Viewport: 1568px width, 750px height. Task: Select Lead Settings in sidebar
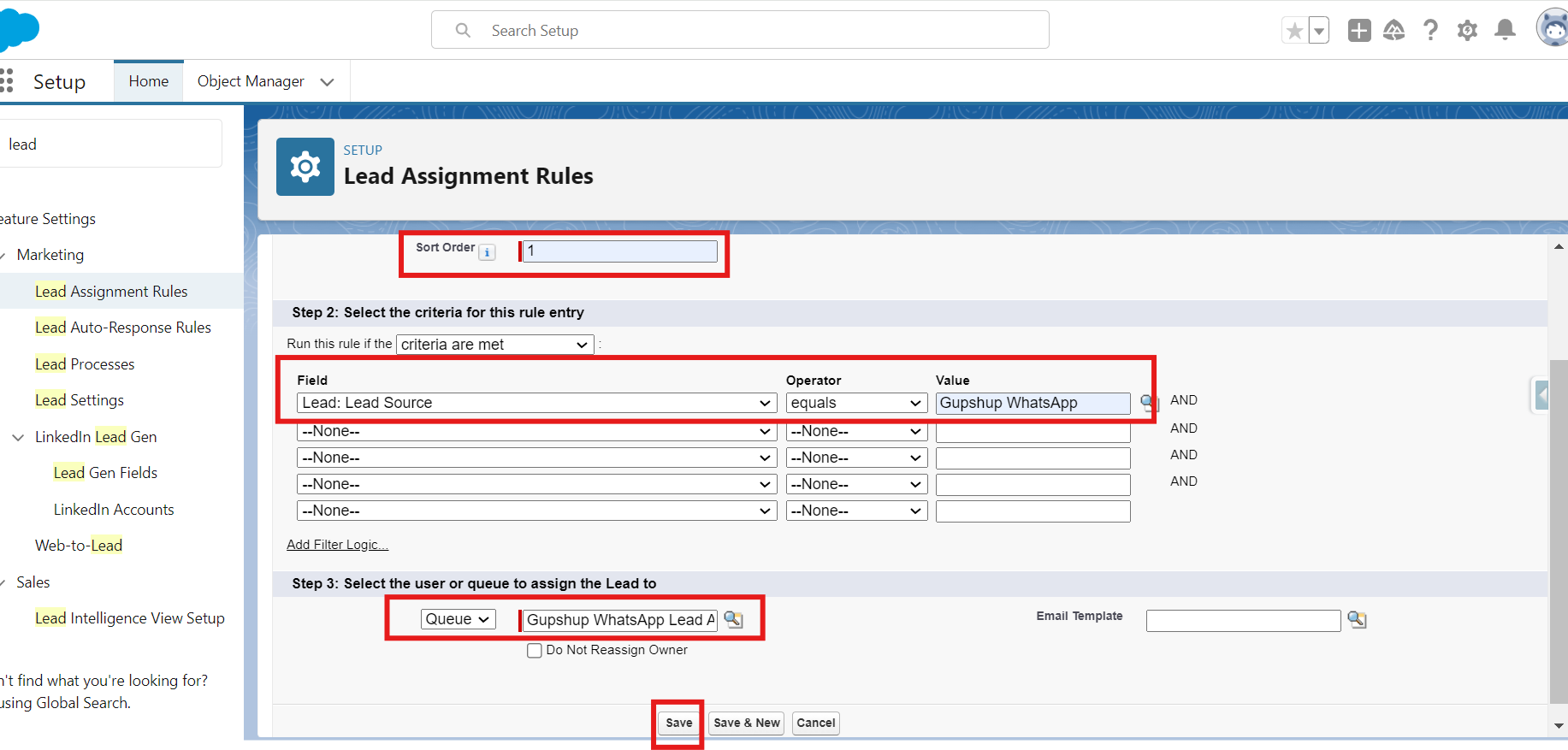coord(80,400)
